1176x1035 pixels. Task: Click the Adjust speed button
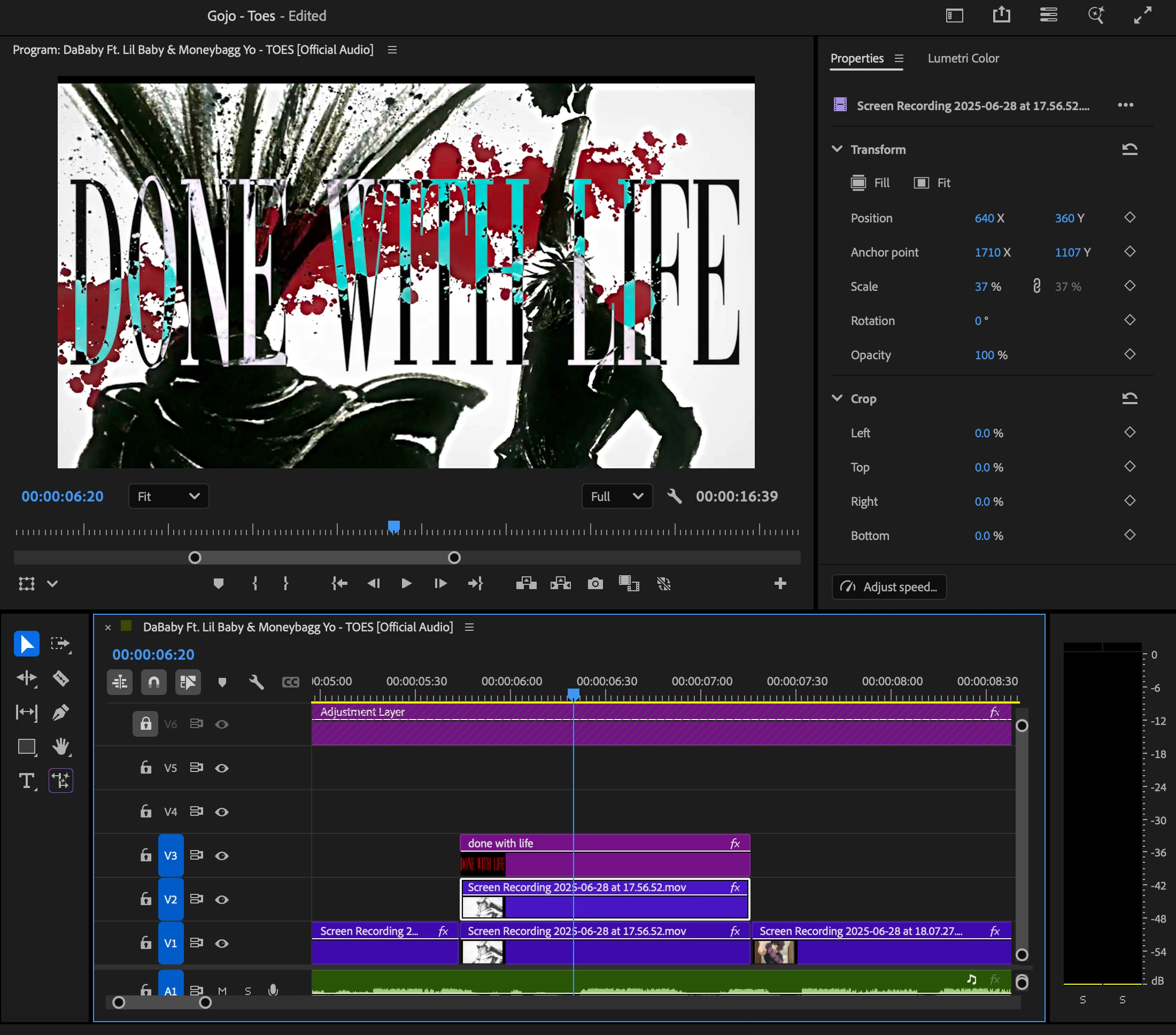tap(889, 587)
